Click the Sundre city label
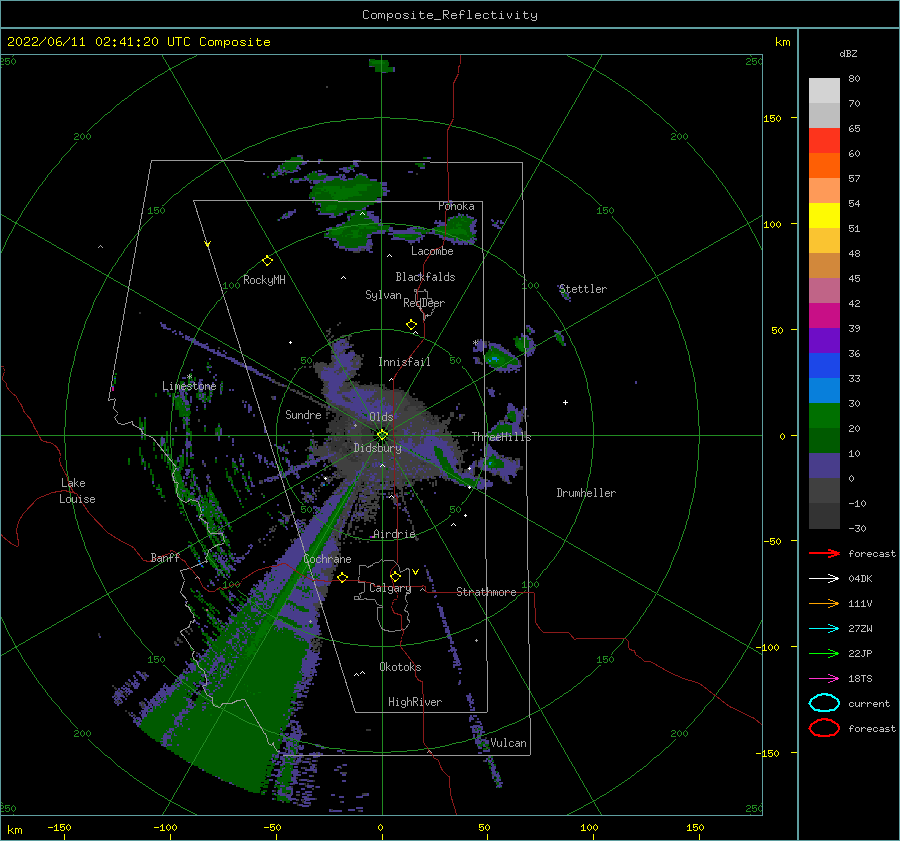Screen dimensions: 900x841 click(x=303, y=414)
